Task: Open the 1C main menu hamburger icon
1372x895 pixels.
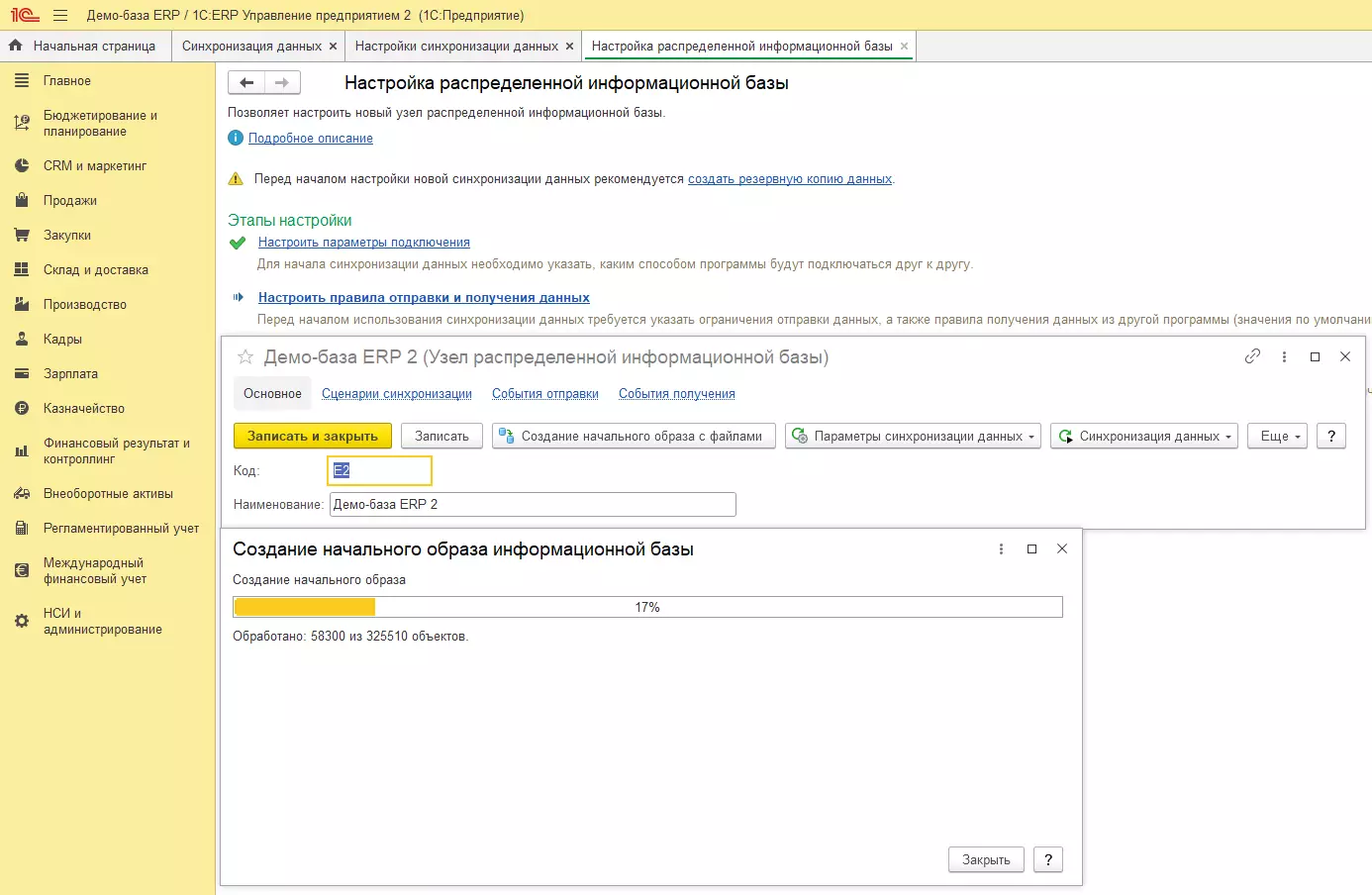Action: point(60,16)
